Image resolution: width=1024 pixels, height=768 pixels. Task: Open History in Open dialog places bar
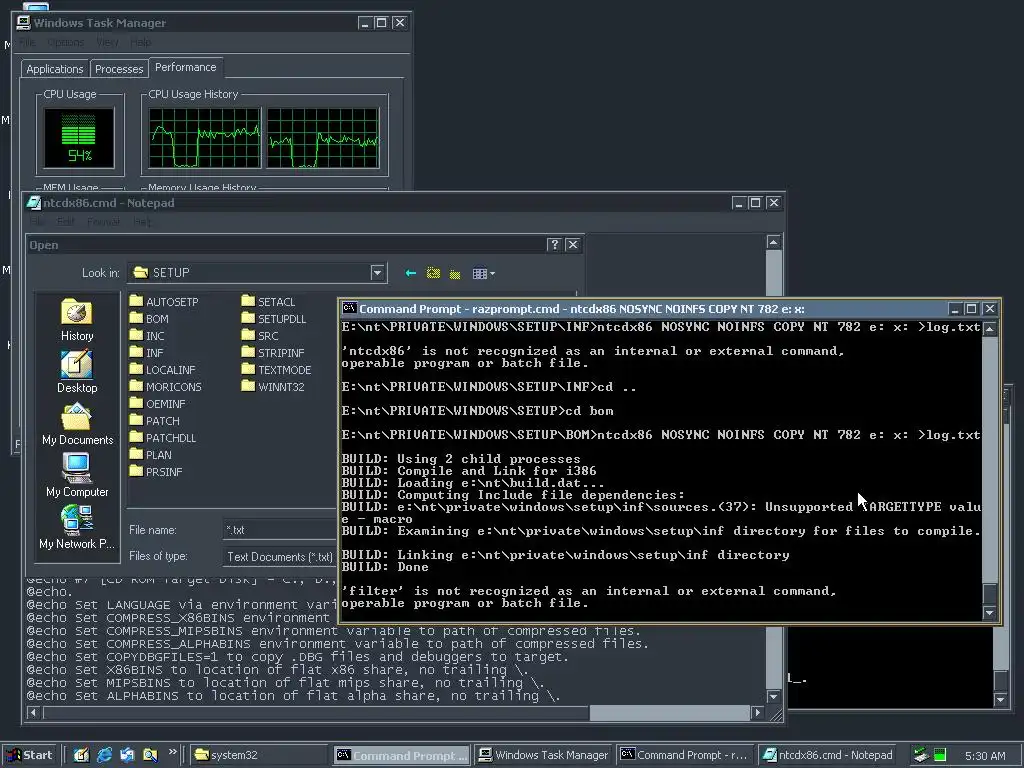(77, 320)
